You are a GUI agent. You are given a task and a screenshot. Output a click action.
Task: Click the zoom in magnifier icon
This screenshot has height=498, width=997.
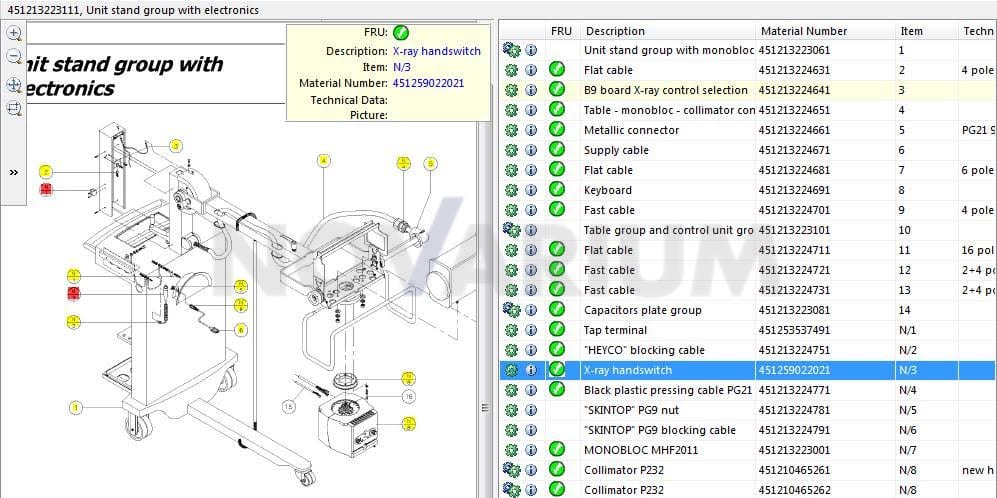(13, 33)
